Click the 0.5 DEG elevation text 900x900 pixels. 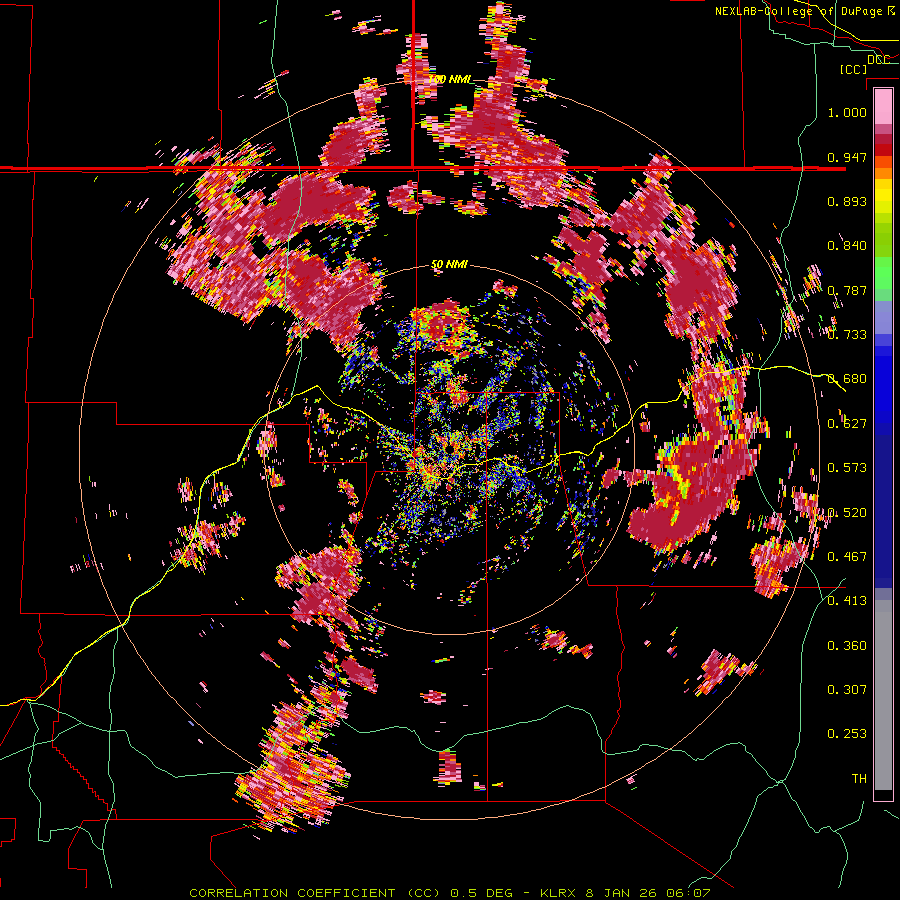point(481,893)
